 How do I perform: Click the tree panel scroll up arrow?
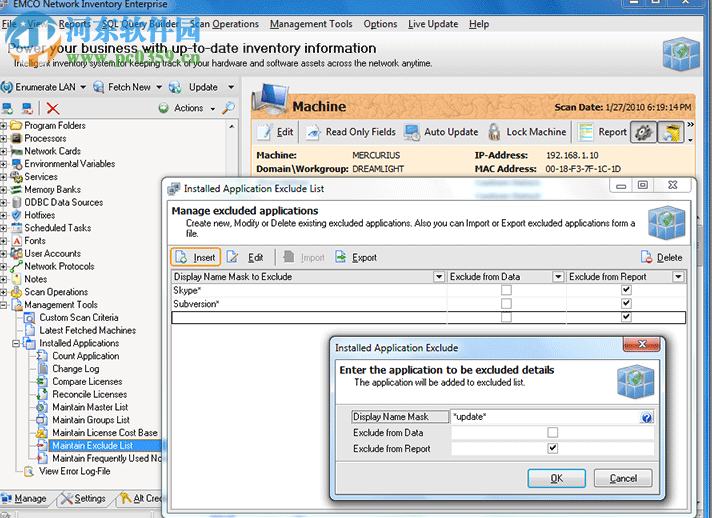pyautogui.click(x=232, y=127)
